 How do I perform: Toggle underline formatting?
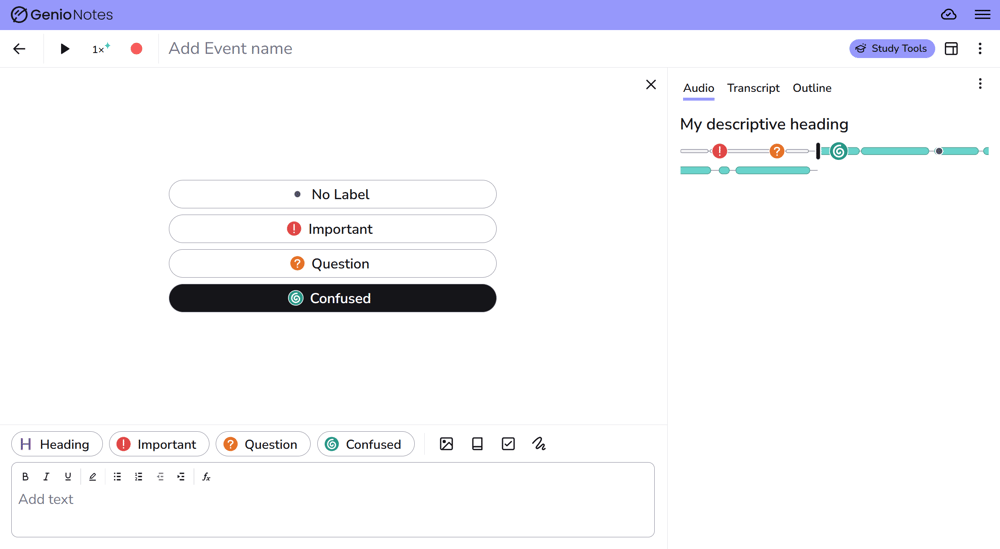(68, 477)
